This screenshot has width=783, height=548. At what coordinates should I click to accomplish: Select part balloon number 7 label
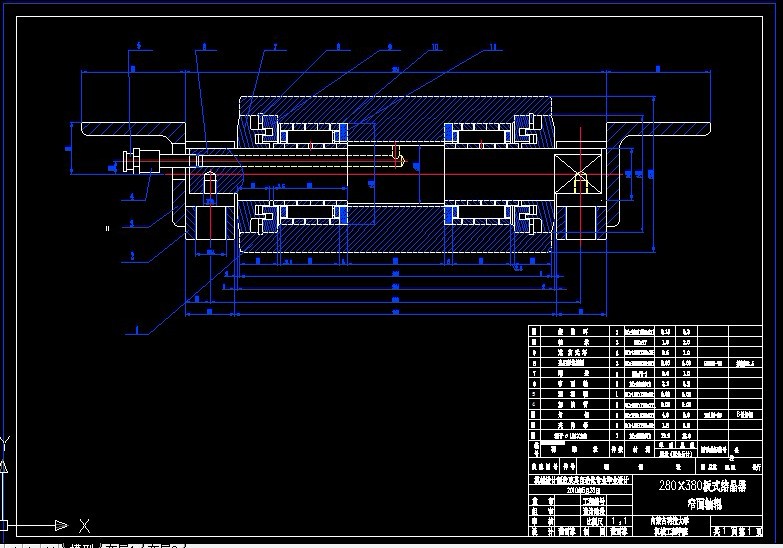(x=275, y=47)
